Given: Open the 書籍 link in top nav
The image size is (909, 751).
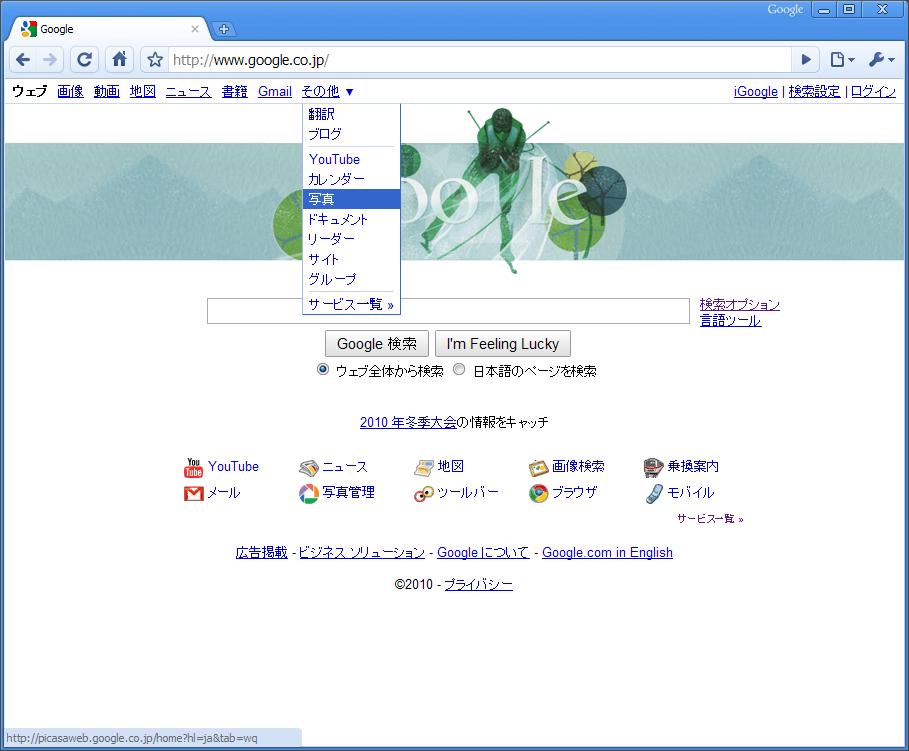Looking at the screenshot, I should pos(235,92).
